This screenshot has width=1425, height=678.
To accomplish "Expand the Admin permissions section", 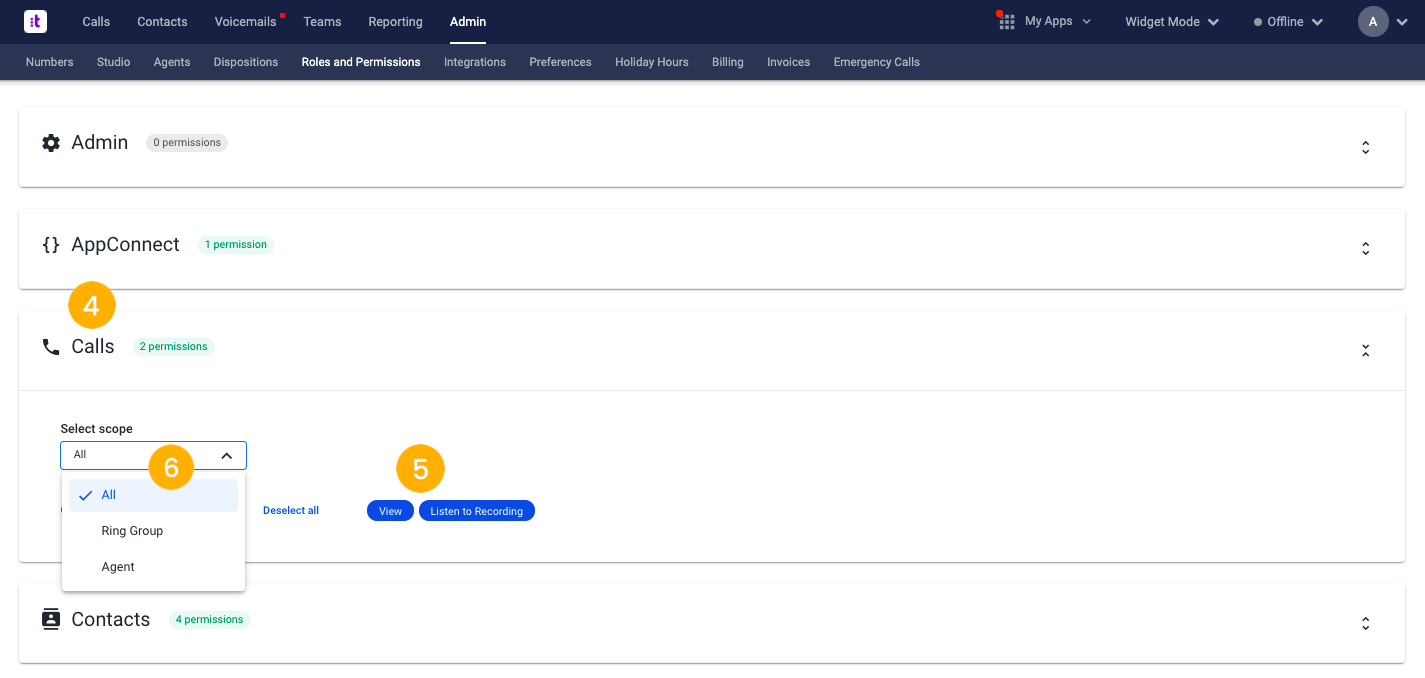I will pyautogui.click(x=1365, y=147).
